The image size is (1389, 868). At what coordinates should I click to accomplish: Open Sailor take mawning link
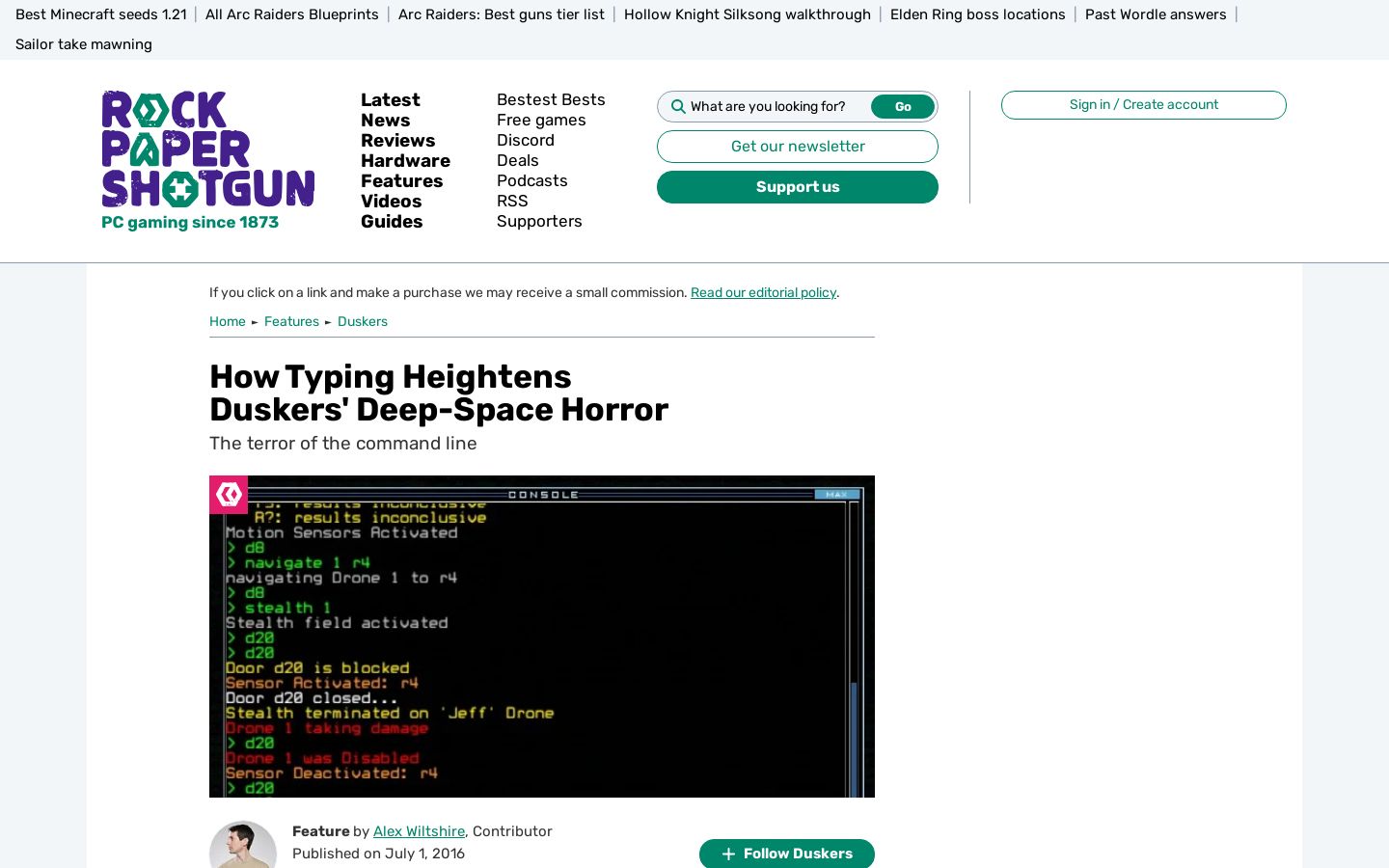pos(84,44)
